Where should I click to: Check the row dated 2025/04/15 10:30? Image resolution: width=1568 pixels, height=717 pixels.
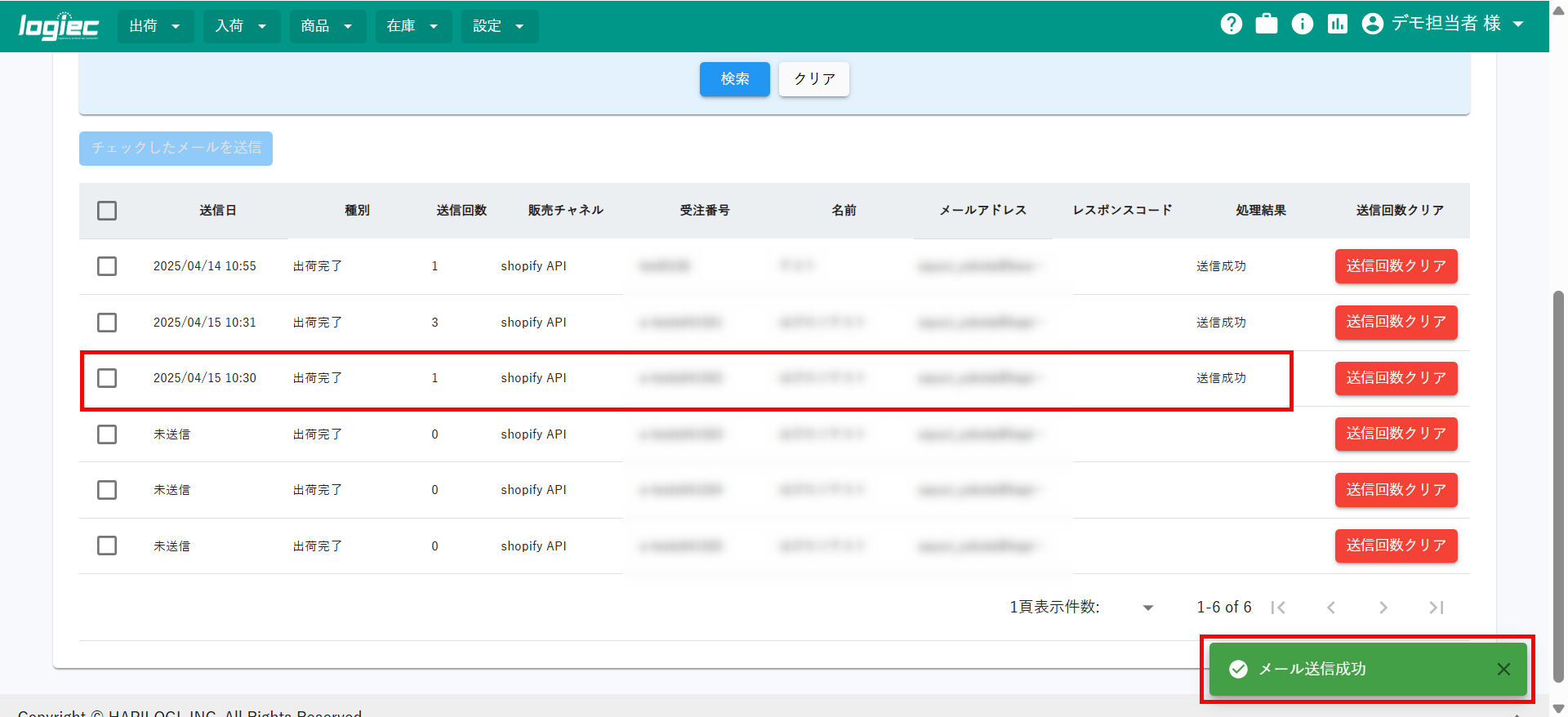pyautogui.click(x=107, y=378)
